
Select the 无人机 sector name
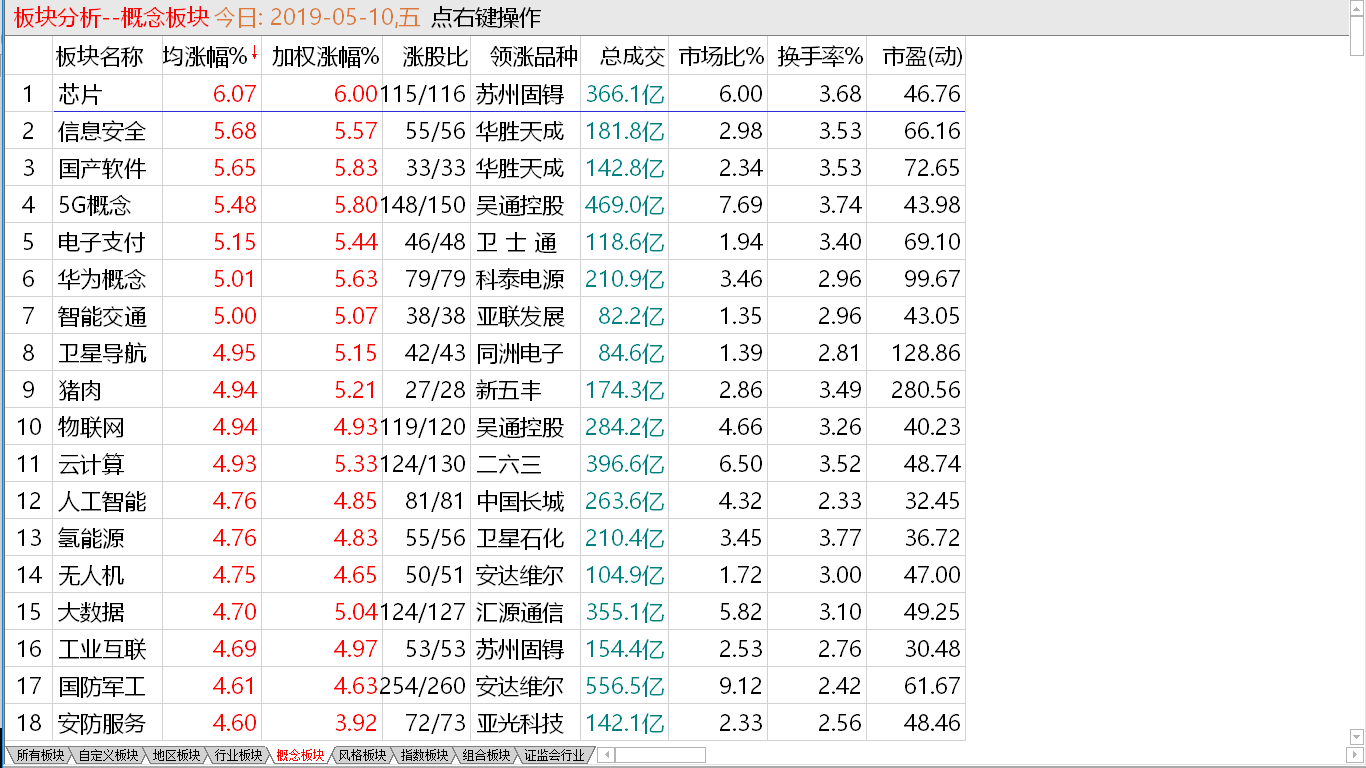[x=91, y=575]
